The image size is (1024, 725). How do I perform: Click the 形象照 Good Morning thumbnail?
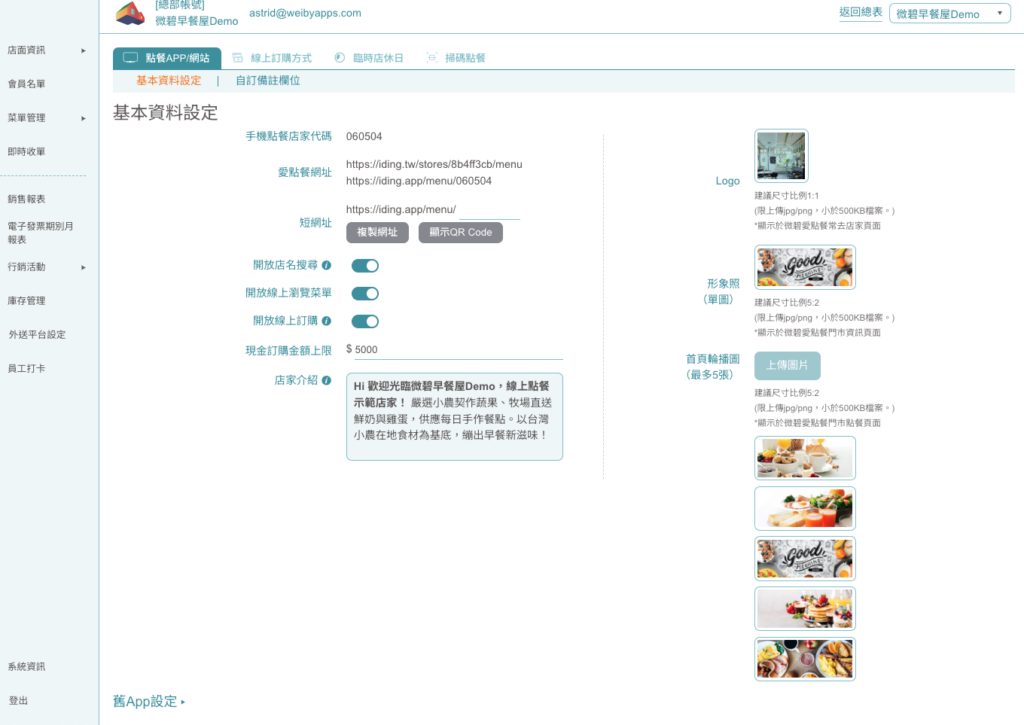pos(805,267)
